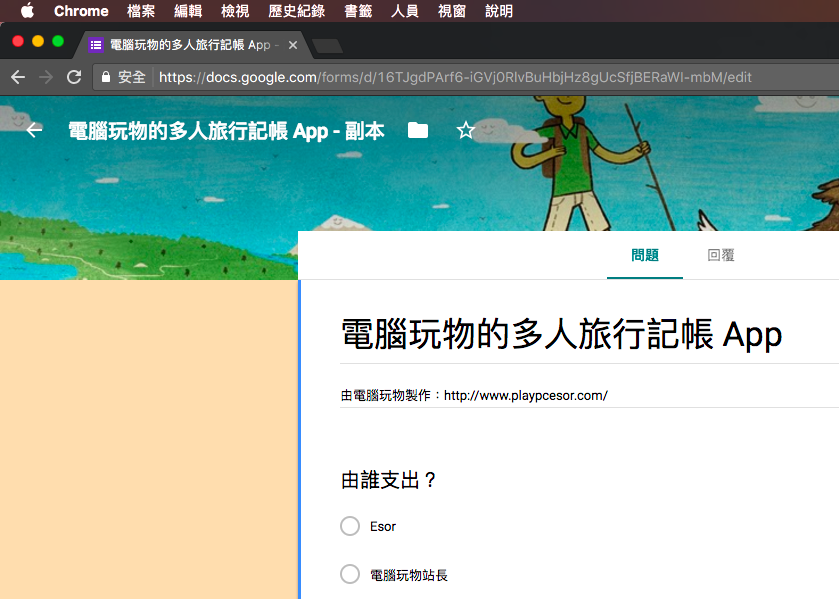This screenshot has width=839, height=599.
Task: Open a new browser tab
Action: pos(327,46)
